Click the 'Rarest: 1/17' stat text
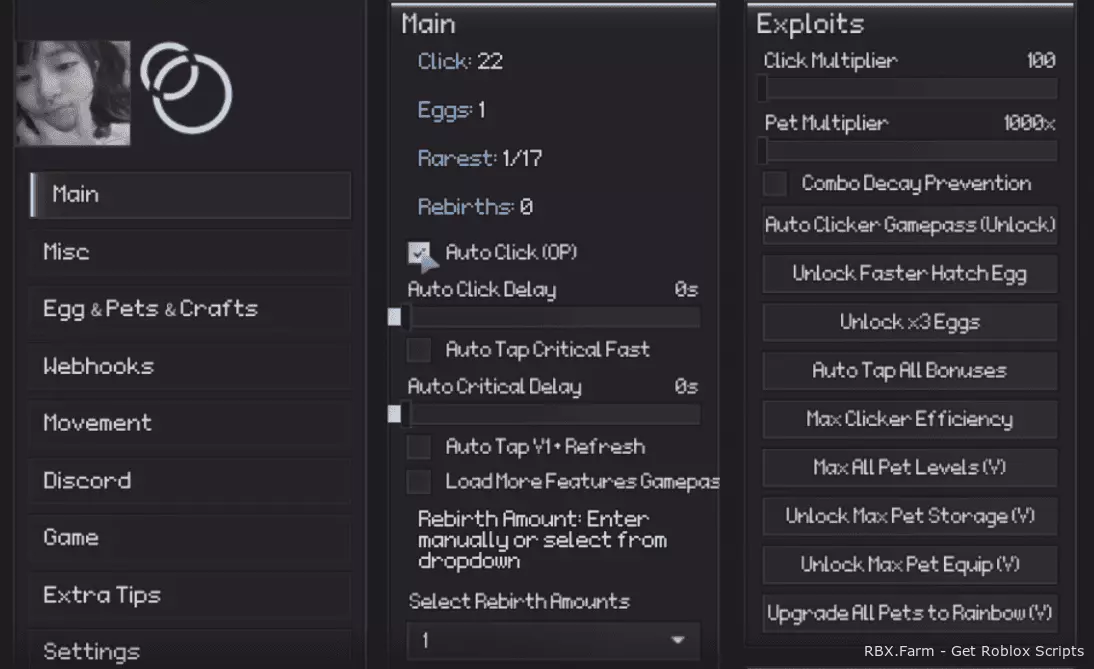 [x=480, y=158]
